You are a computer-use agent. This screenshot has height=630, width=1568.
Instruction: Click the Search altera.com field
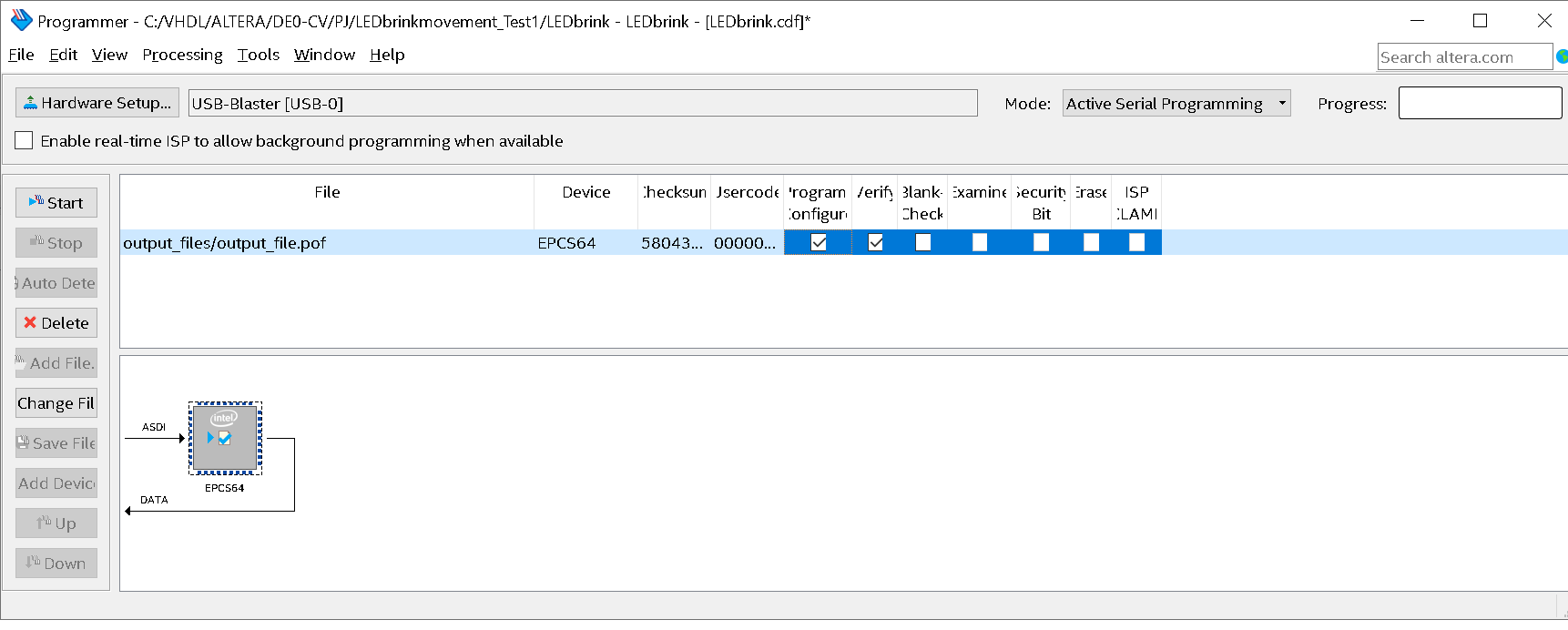pos(1465,56)
